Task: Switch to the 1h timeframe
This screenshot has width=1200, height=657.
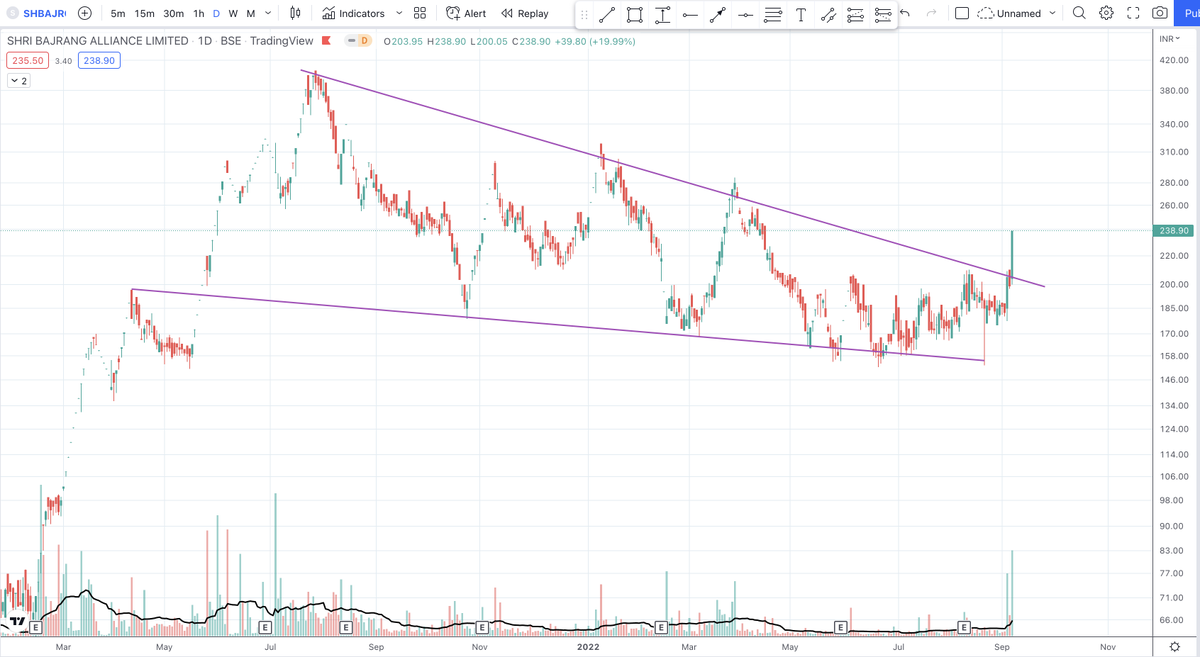Action: pyautogui.click(x=199, y=13)
